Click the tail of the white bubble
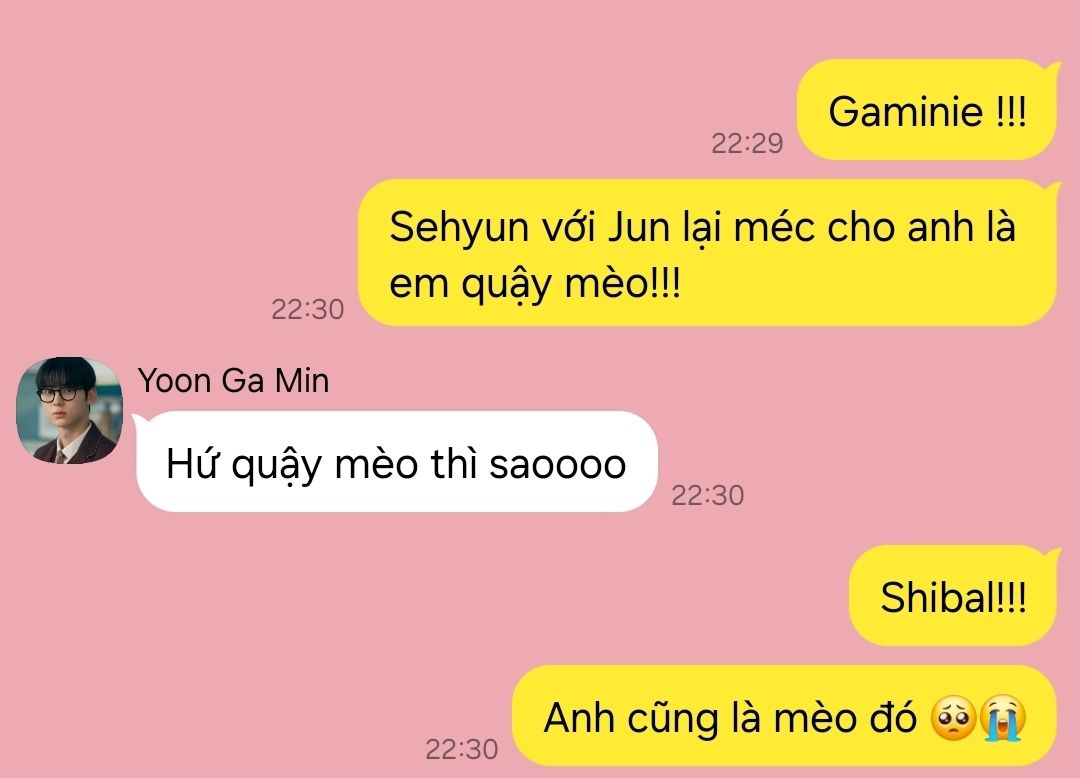The image size is (1080, 778). [x=139, y=420]
